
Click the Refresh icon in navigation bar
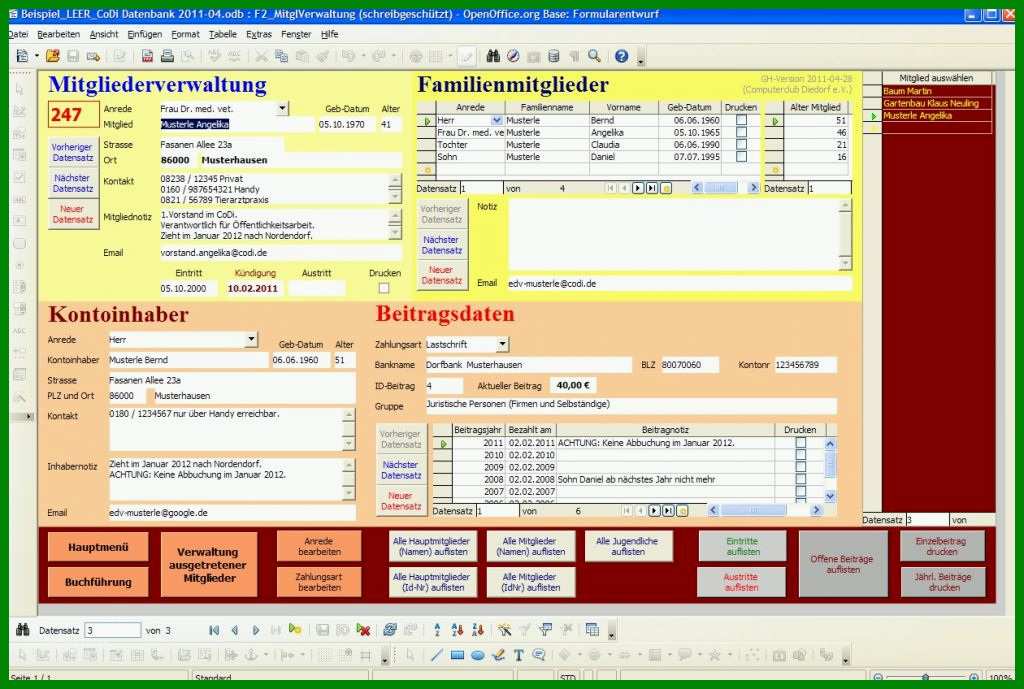point(390,630)
